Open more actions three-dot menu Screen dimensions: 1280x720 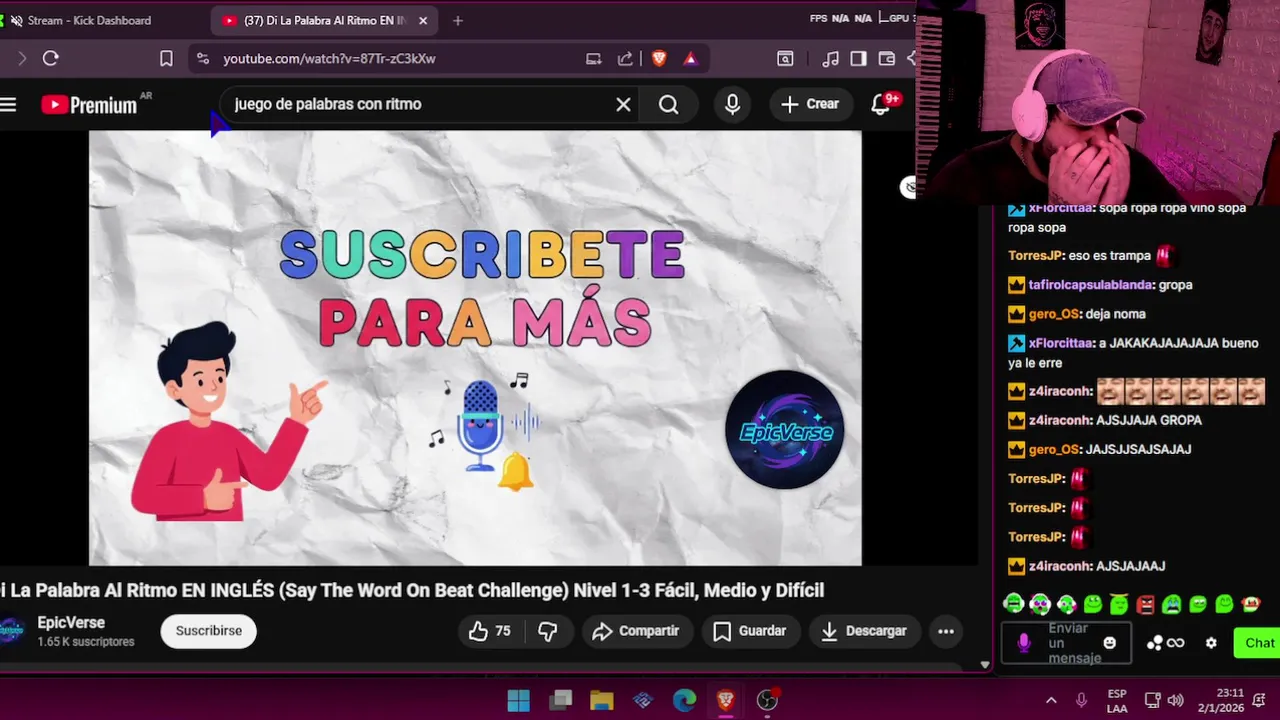click(x=946, y=631)
